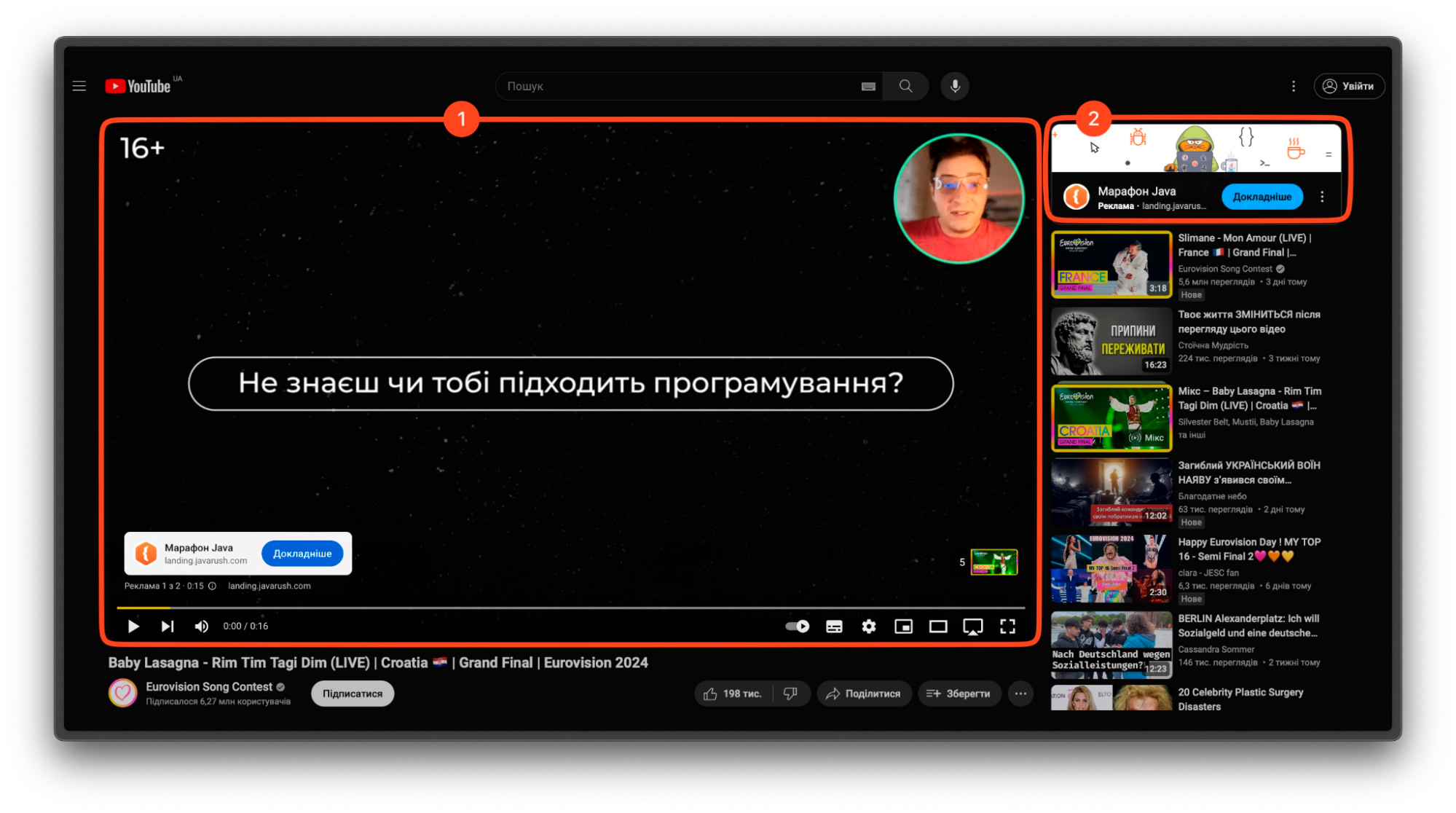Viewport: 1456px width, 813px height.
Task: Click the Baby Lasagna Rim Tim Tagi Dim video title
Action: coord(378,663)
